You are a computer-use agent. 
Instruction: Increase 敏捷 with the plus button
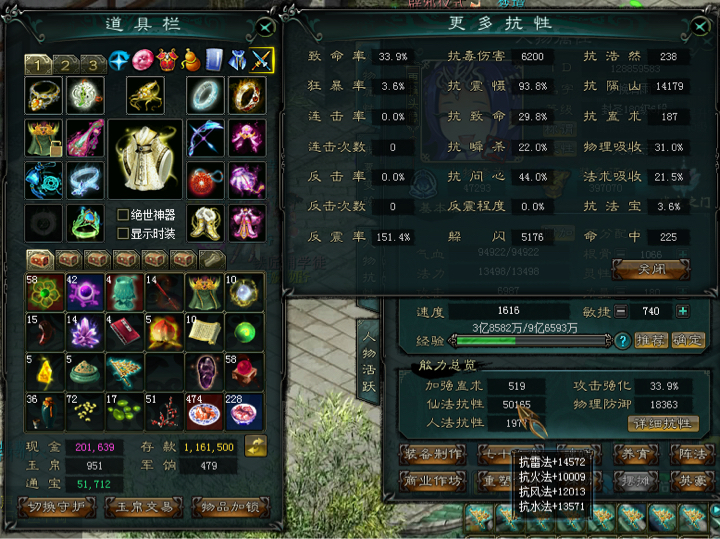pyautogui.click(x=683, y=311)
